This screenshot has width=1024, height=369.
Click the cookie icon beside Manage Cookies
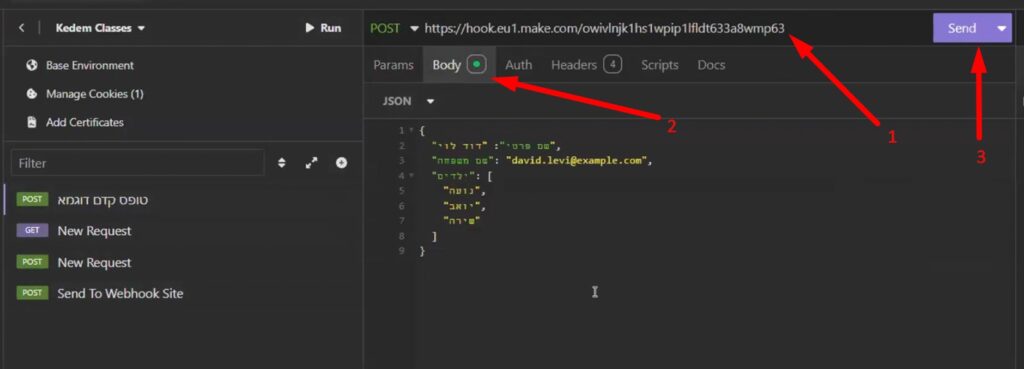(31, 94)
